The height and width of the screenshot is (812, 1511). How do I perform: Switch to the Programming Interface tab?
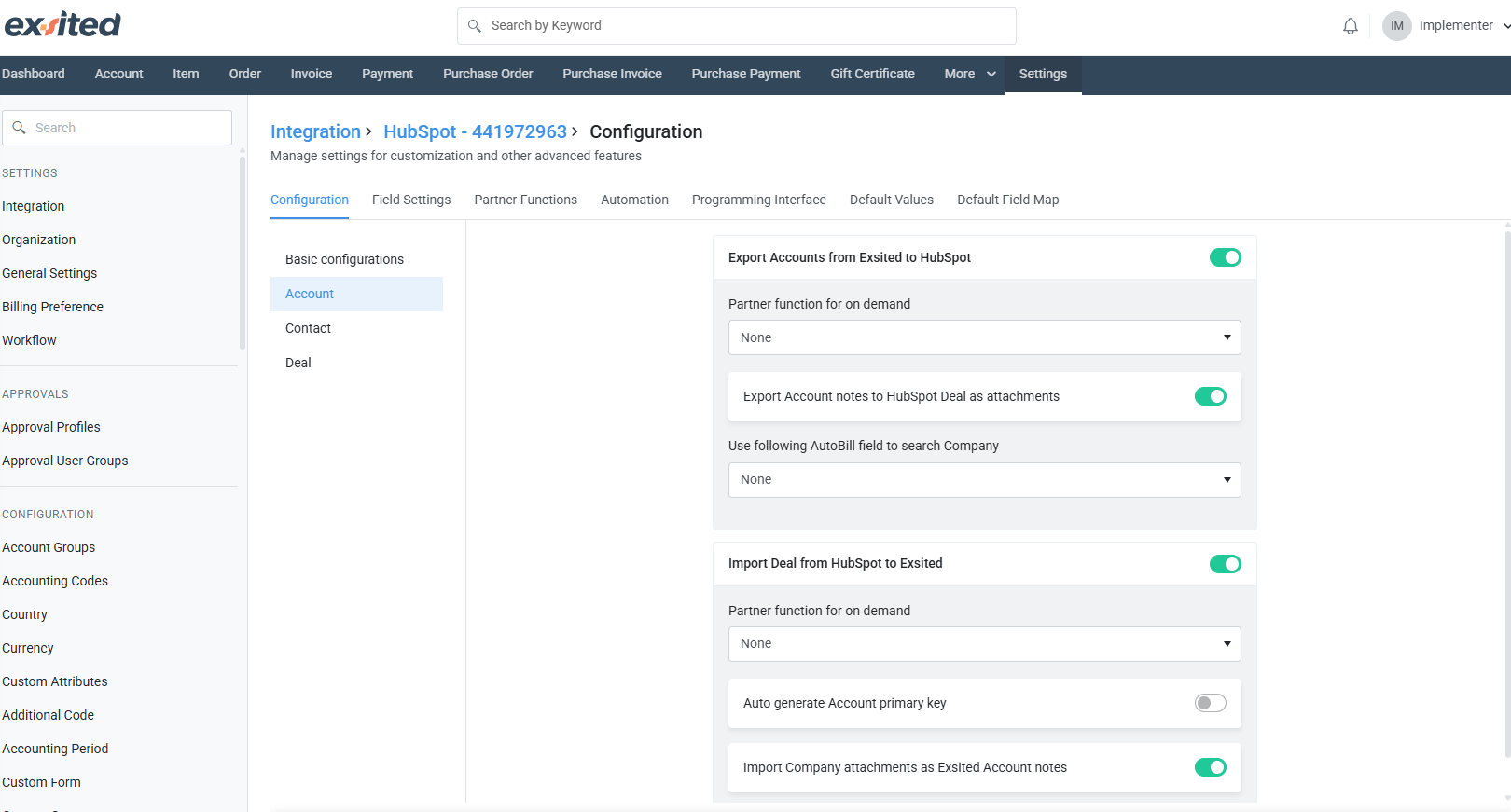click(759, 200)
